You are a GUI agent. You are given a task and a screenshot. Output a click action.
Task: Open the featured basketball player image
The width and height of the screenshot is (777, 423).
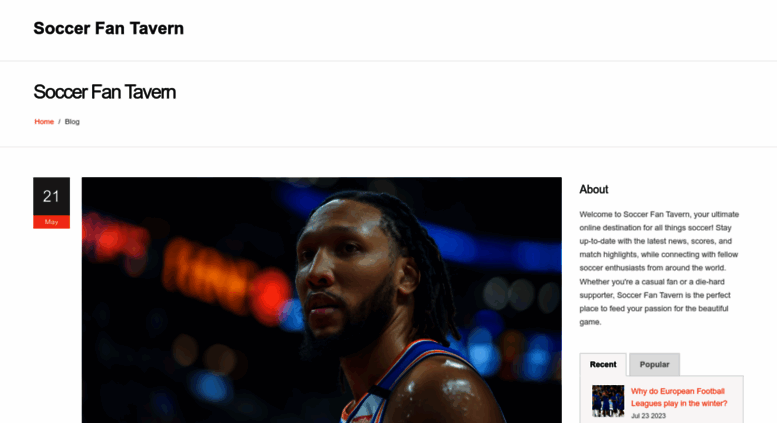322,300
